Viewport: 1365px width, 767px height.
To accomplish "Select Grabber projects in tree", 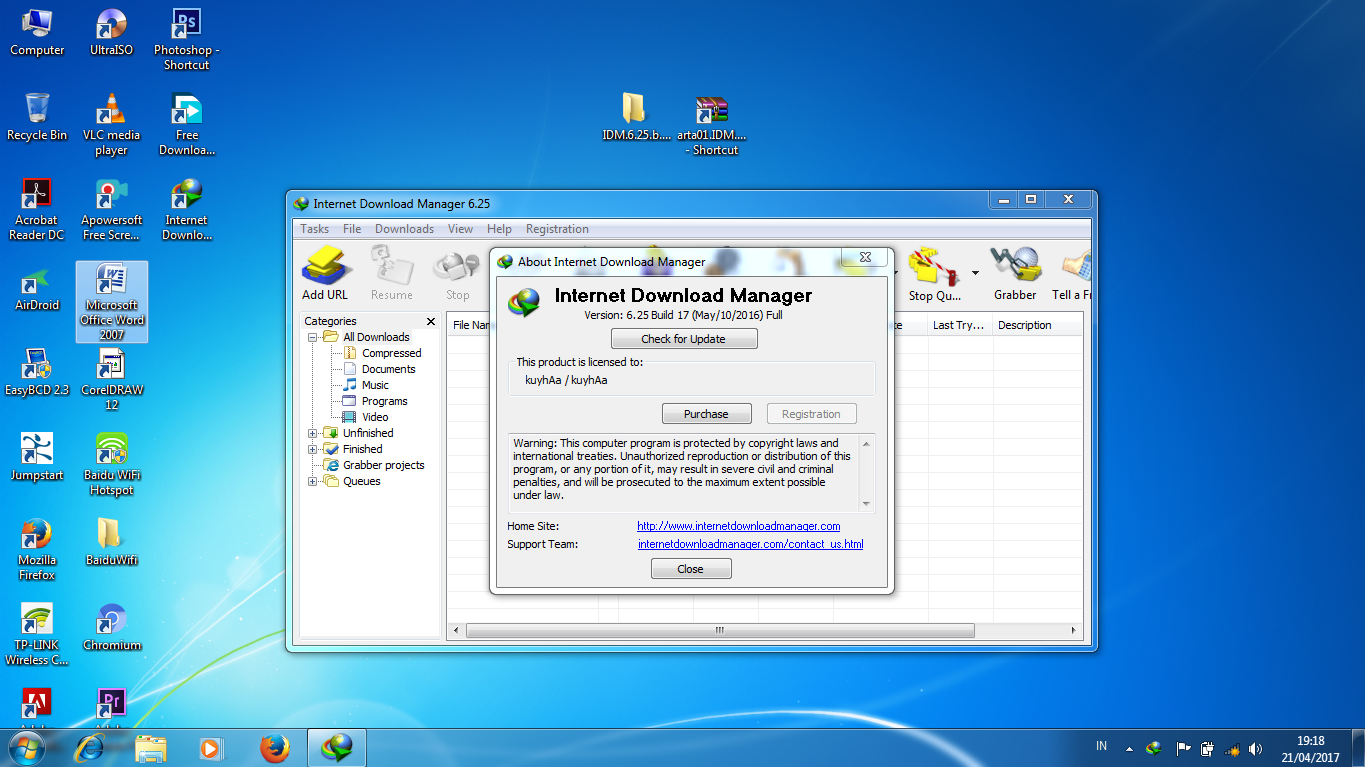I will tap(383, 465).
